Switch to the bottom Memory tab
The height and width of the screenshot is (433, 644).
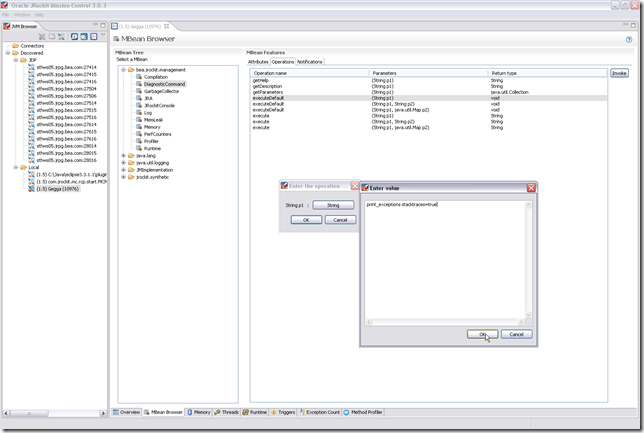tap(199, 412)
